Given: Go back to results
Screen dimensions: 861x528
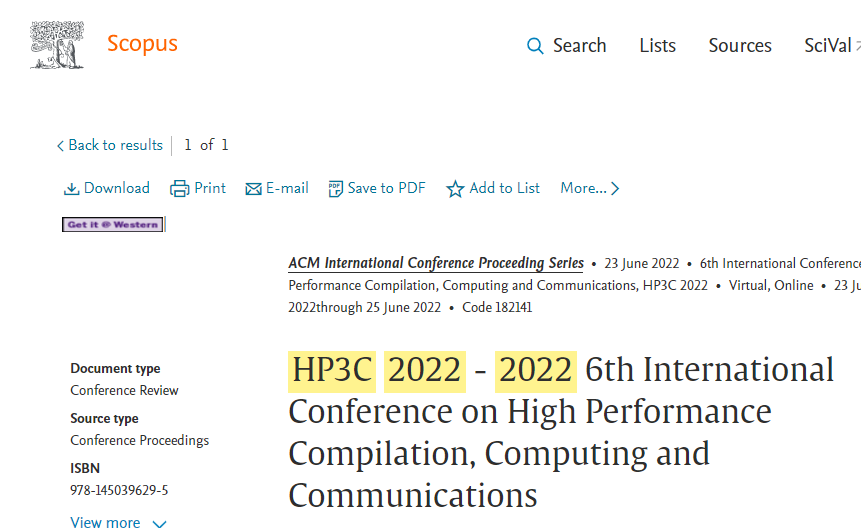Looking at the screenshot, I should (x=115, y=145).
